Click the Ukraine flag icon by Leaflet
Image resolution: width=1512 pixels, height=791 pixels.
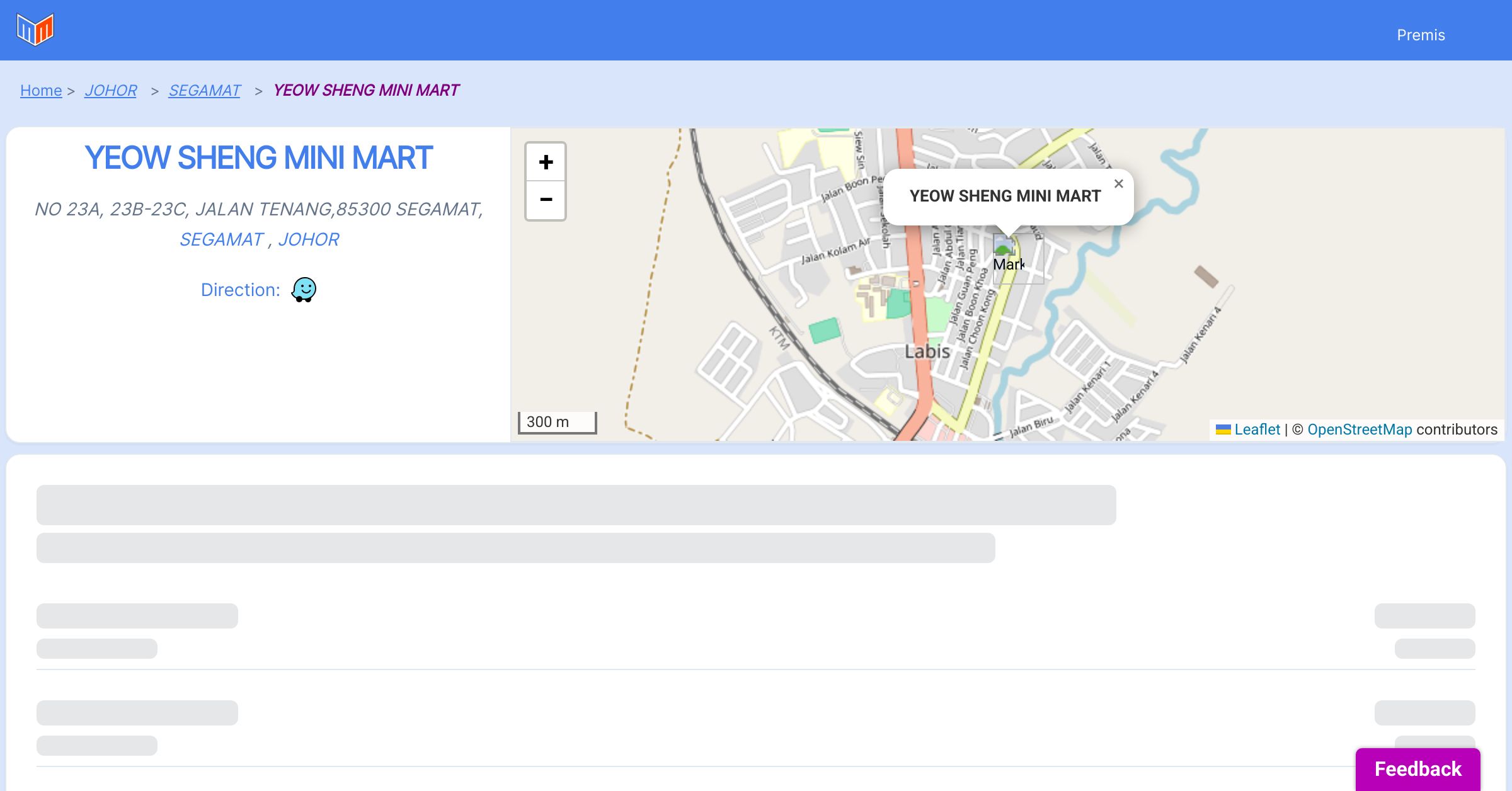point(1223,430)
